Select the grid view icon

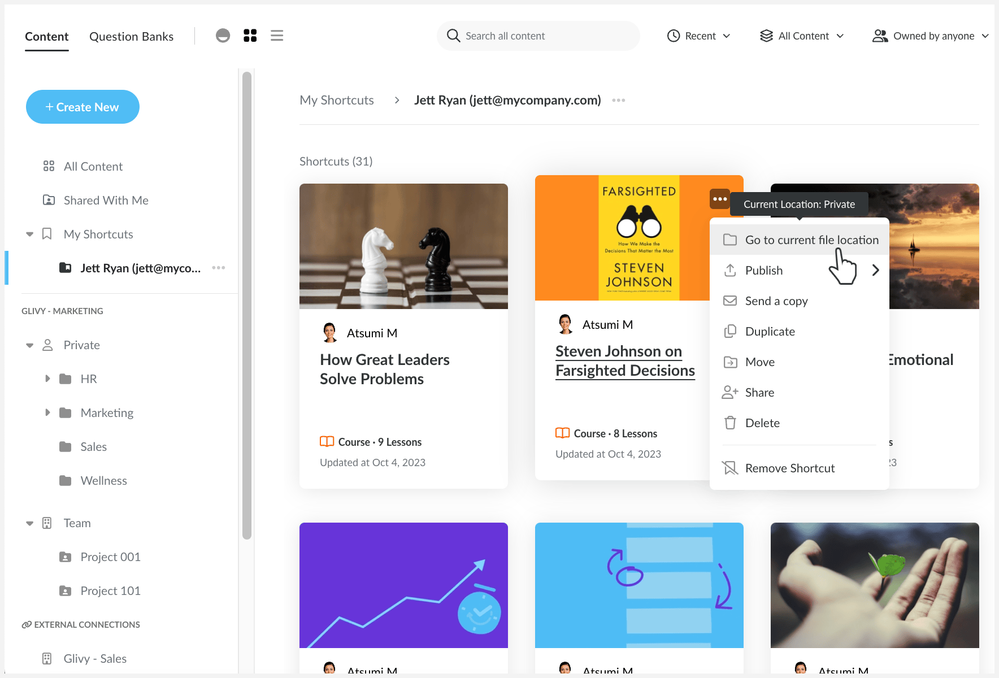(x=250, y=36)
